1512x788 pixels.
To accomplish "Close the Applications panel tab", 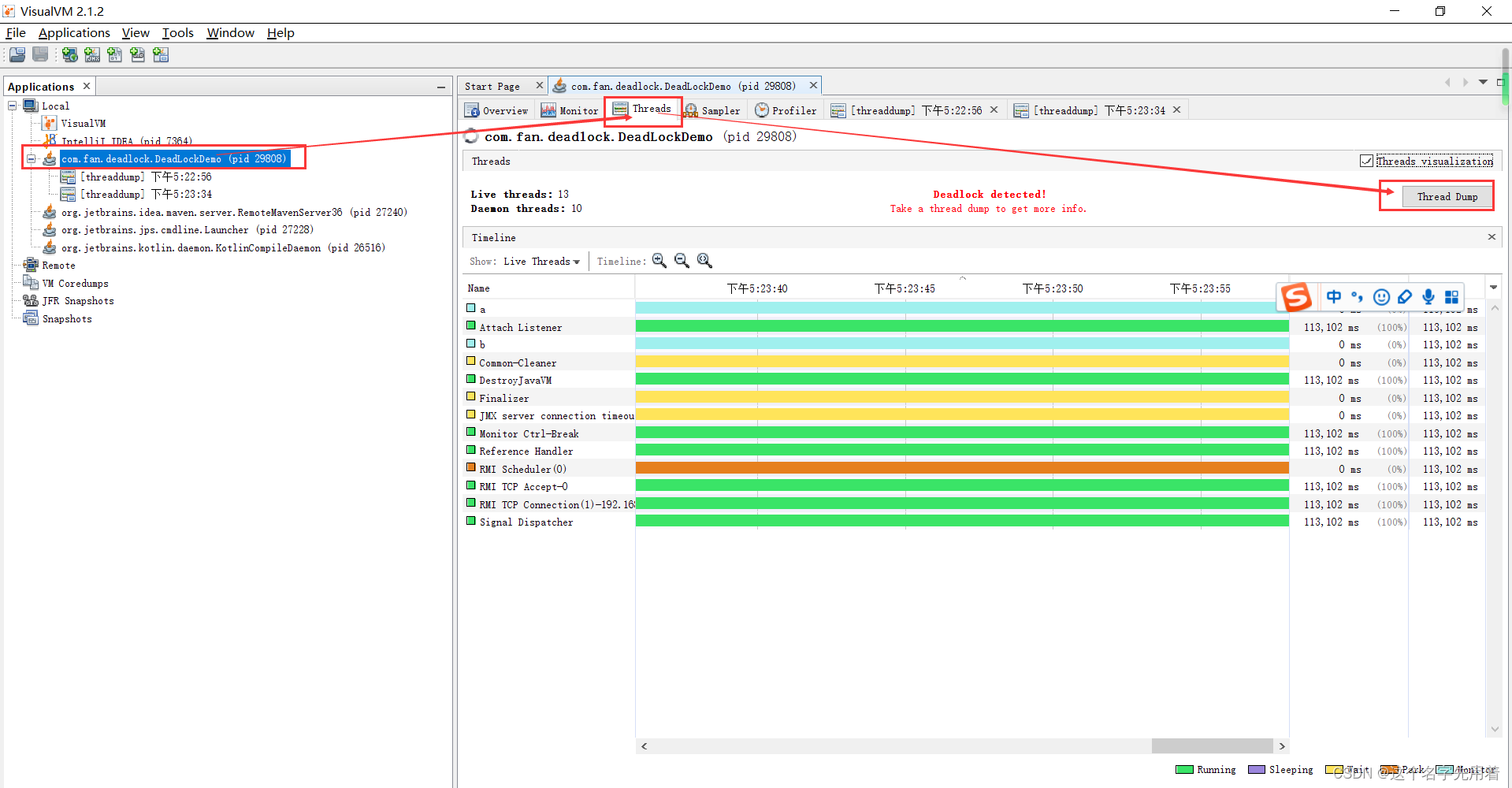I will pos(87,86).
